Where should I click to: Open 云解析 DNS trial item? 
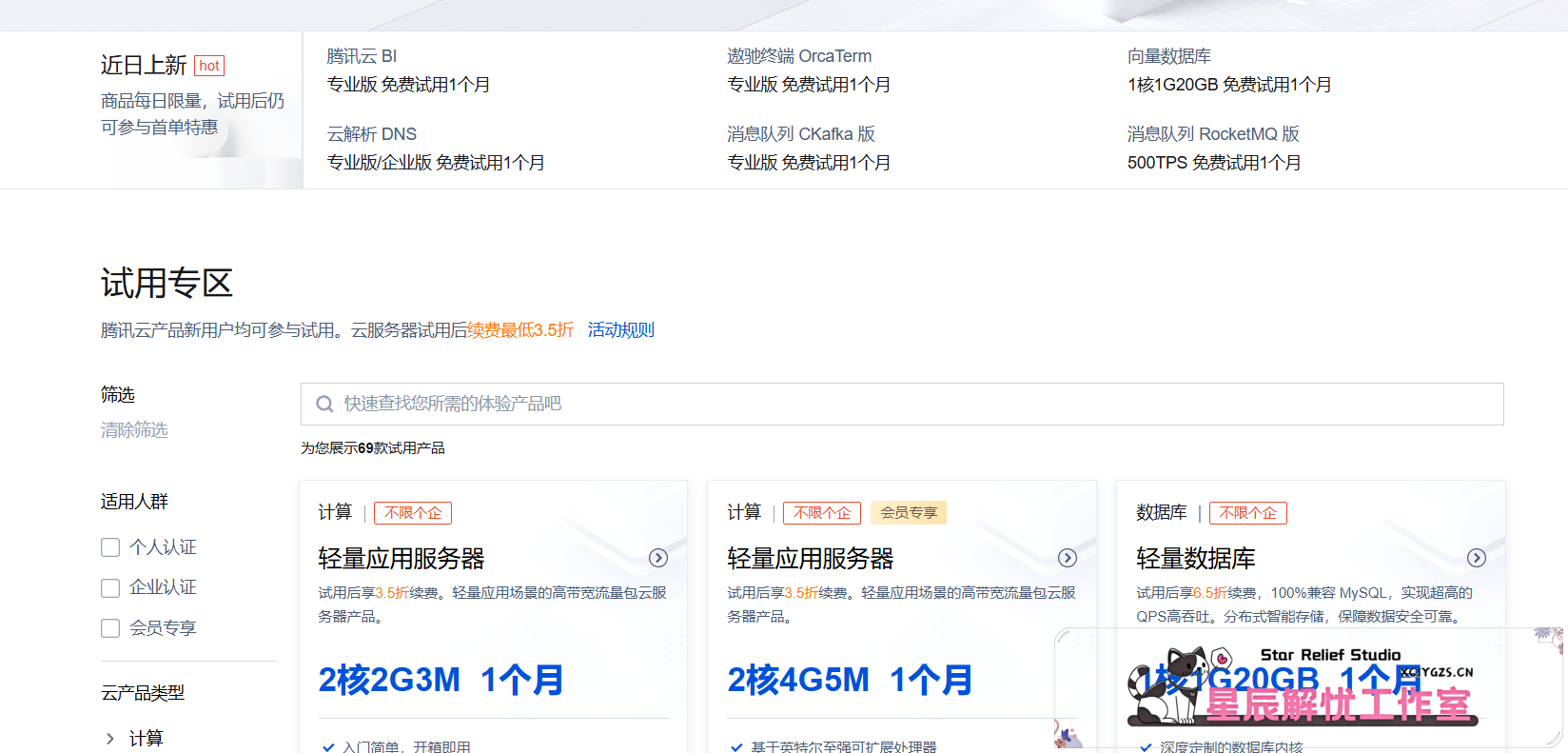pos(435,149)
